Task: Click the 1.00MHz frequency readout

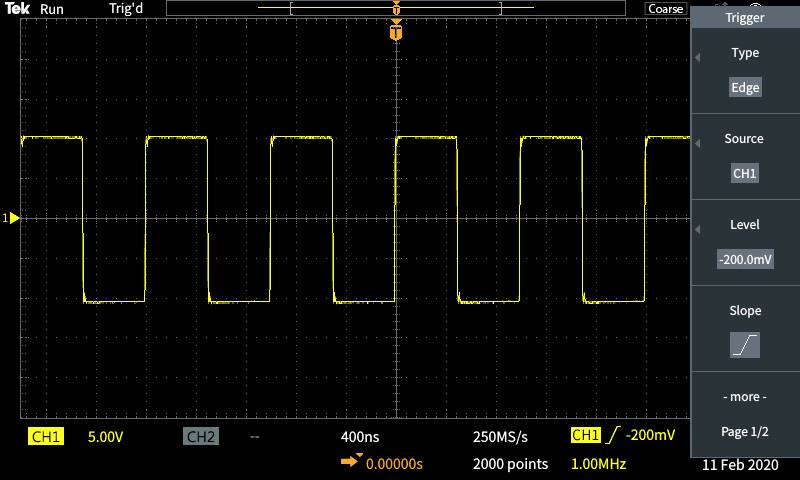Action: [598, 464]
